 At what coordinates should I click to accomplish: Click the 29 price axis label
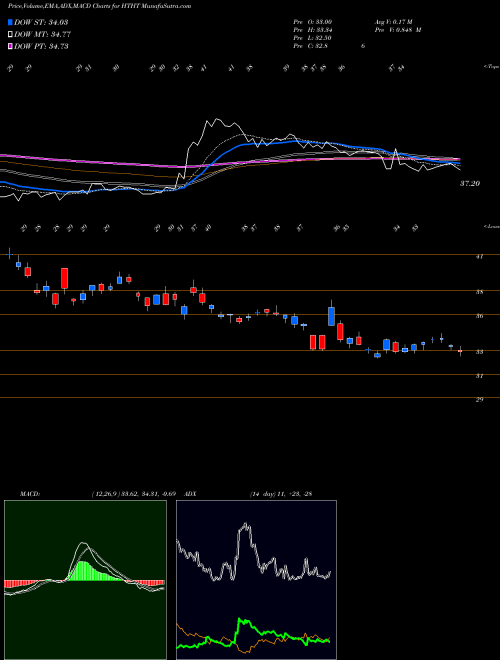479,400
